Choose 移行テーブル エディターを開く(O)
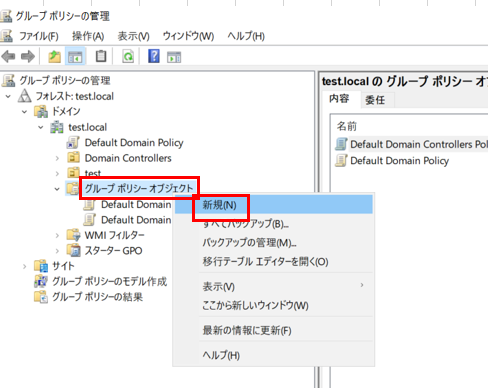This screenshot has width=488, height=388. (x=273, y=261)
